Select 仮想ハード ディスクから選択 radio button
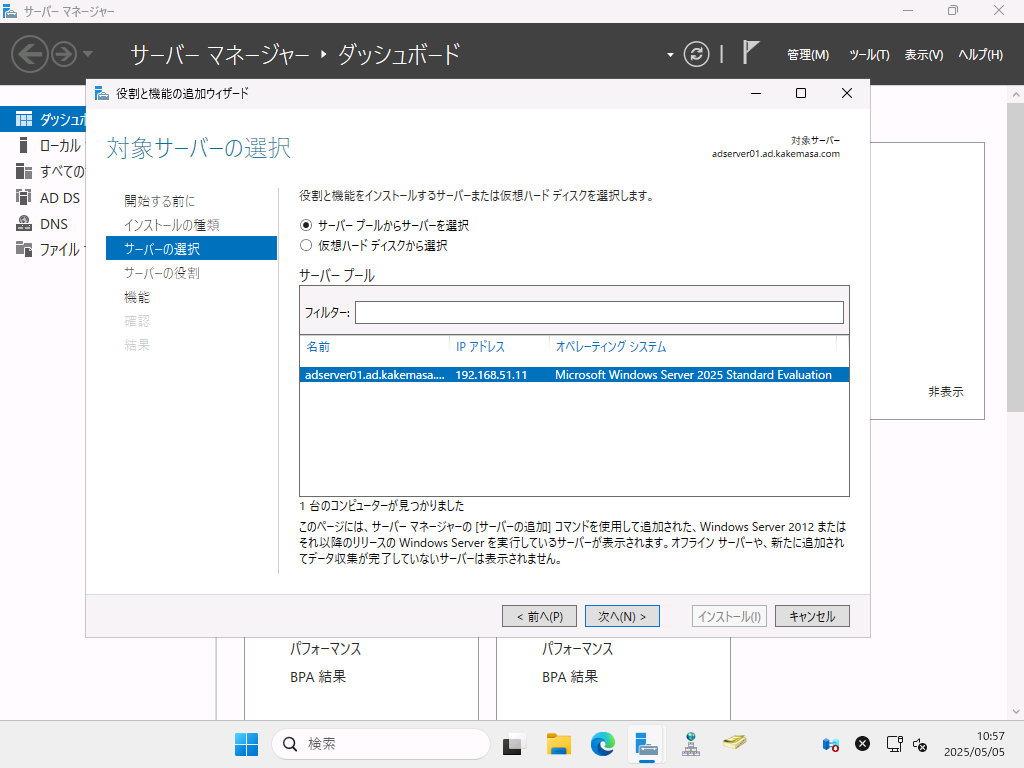Screen dimensions: 1024x768 point(306,246)
